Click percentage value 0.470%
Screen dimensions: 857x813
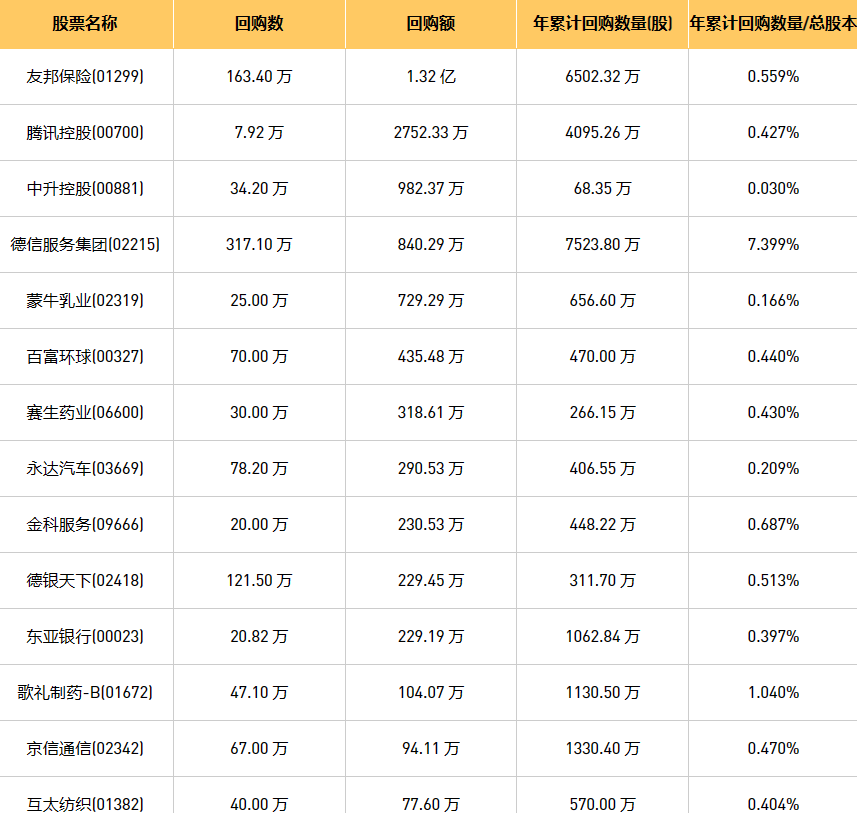click(773, 748)
